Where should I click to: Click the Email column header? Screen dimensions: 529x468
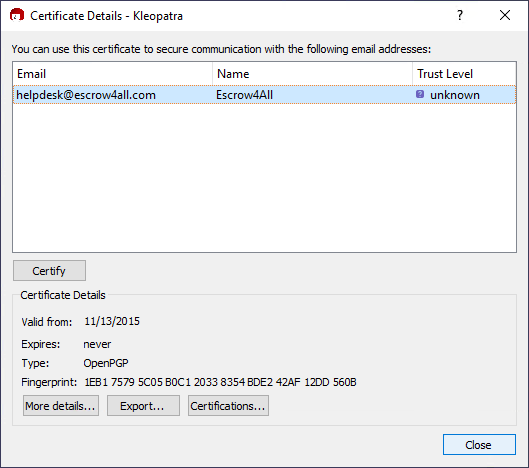(113, 74)
